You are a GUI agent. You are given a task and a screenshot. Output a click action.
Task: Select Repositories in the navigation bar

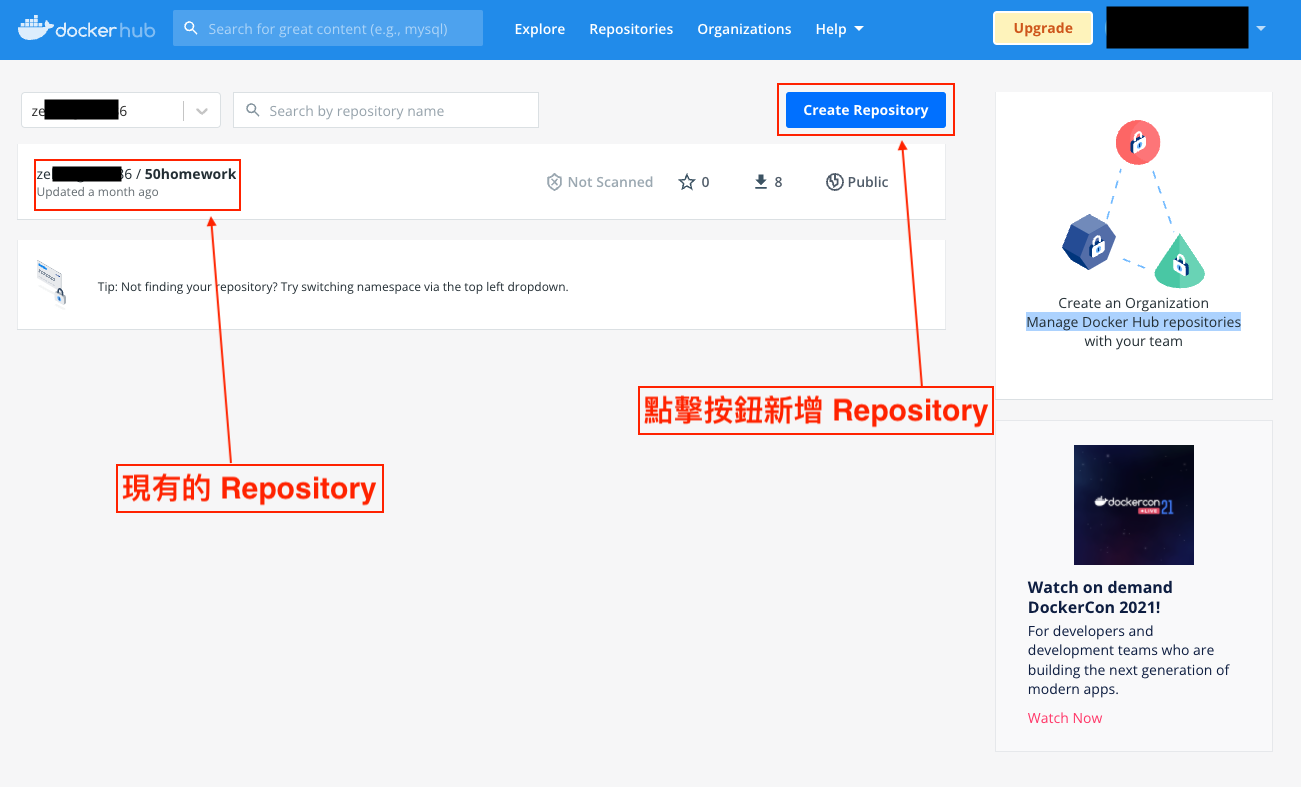pos(630,29)
